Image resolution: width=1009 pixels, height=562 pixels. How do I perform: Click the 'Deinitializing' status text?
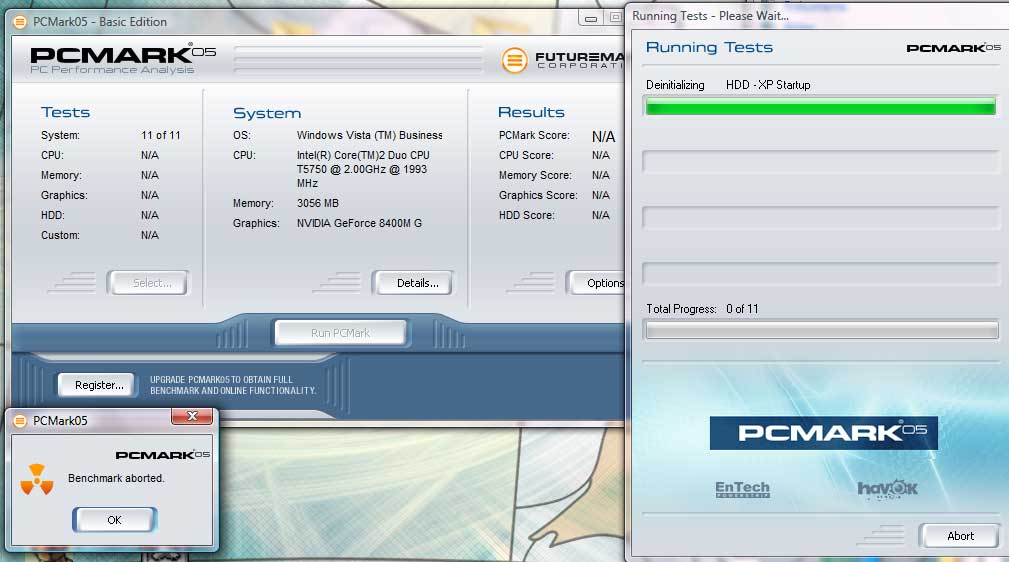coord(675,85)
